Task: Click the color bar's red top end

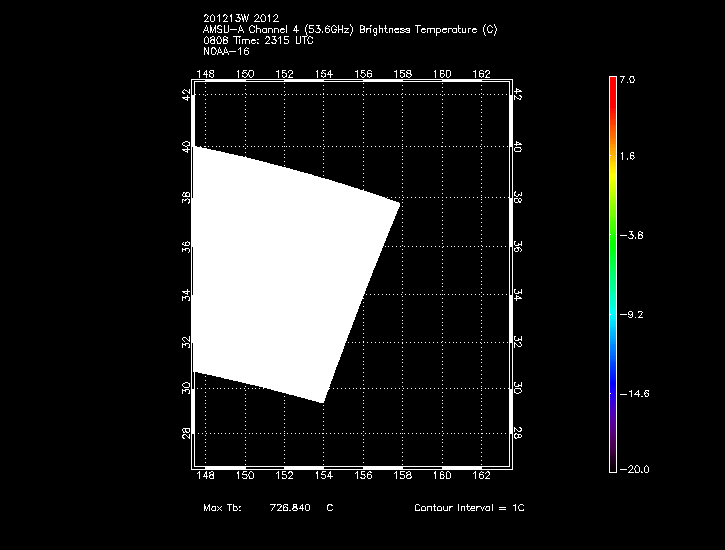Action: coord(612,82)
